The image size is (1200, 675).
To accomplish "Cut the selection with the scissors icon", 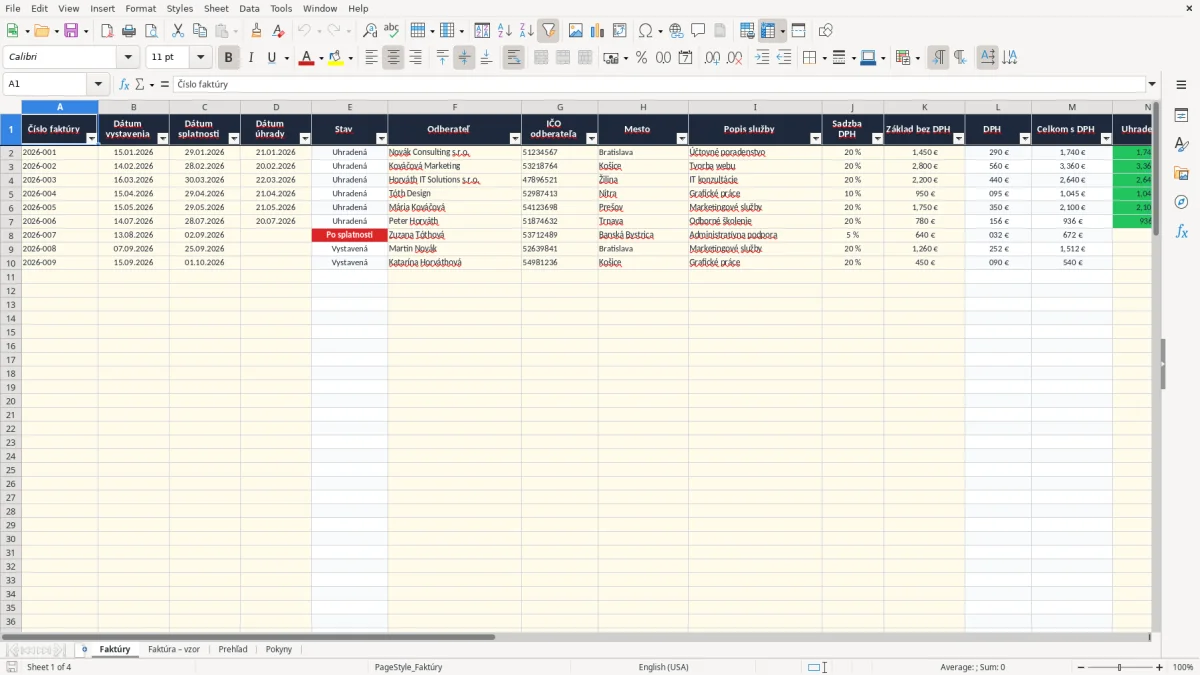I will [x=178, y=31].
